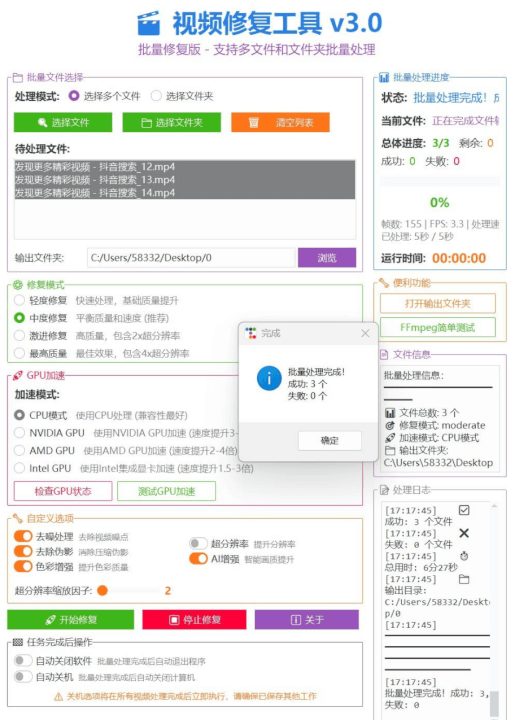Click 测试GPU加速 button
Viewport: 515px width, 720px height.
coord(166,491)
